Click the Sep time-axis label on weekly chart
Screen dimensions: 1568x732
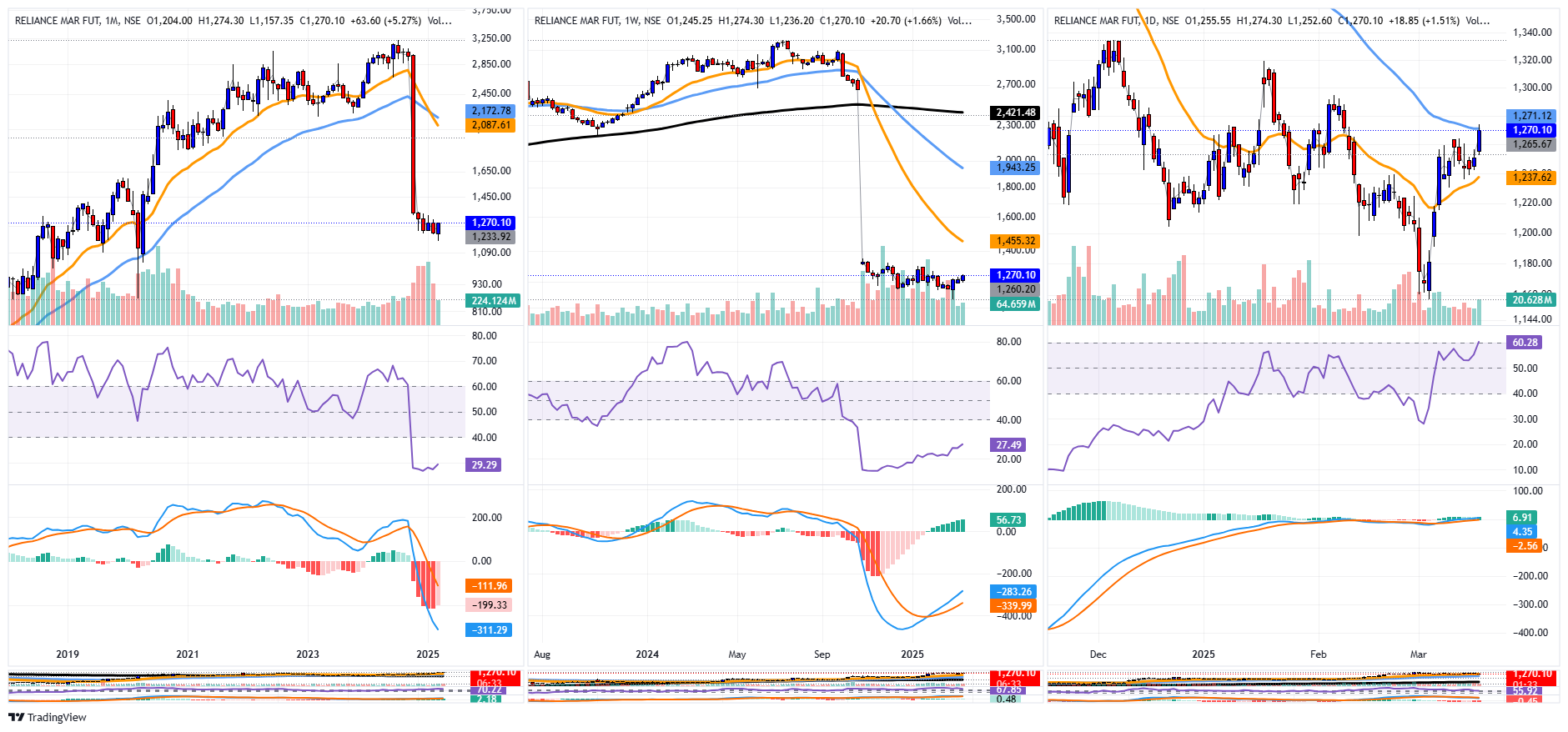click(822, 654)
